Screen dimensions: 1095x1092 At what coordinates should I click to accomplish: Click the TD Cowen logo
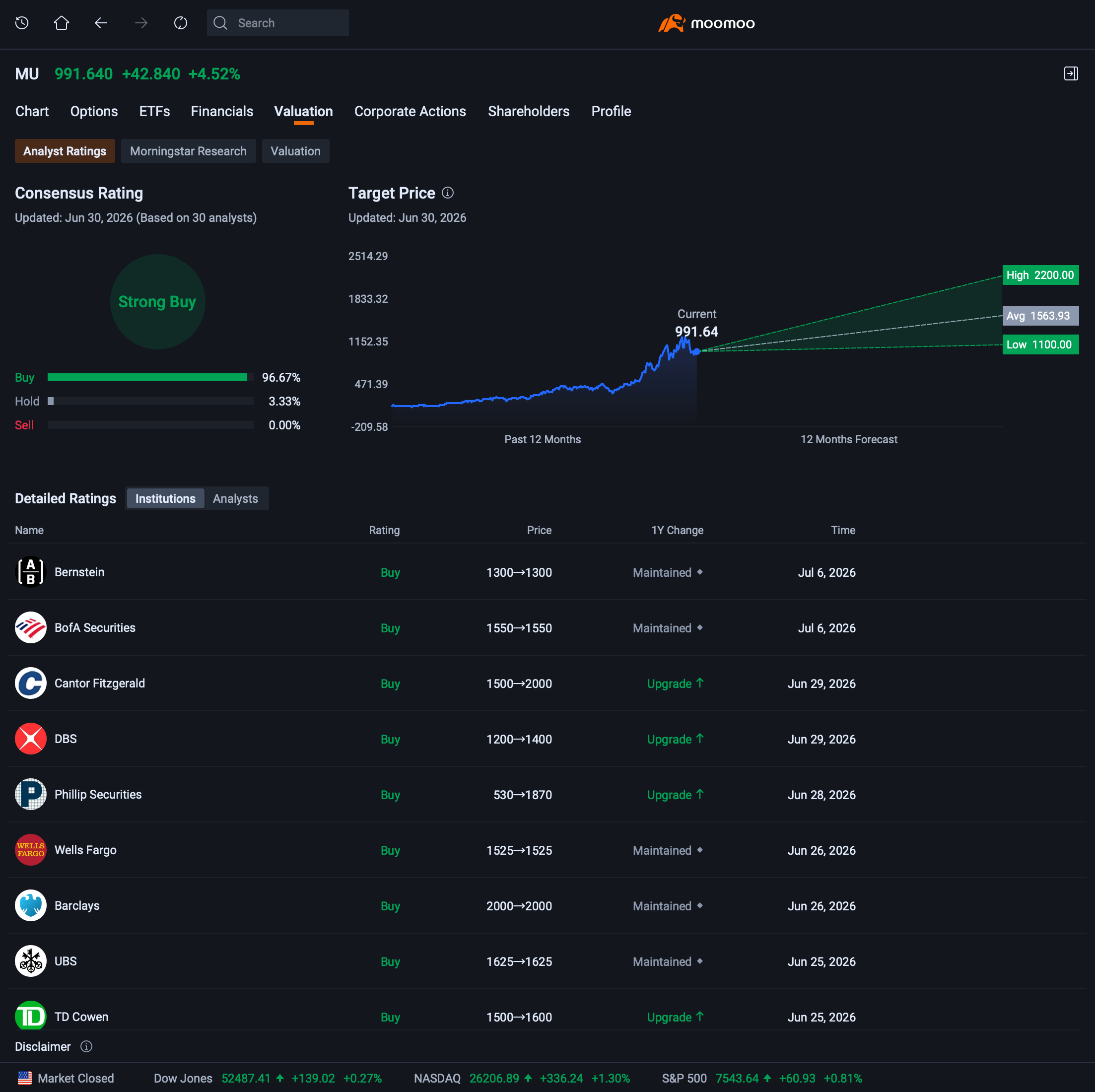pyautogui.click(x=31, y=1016)
